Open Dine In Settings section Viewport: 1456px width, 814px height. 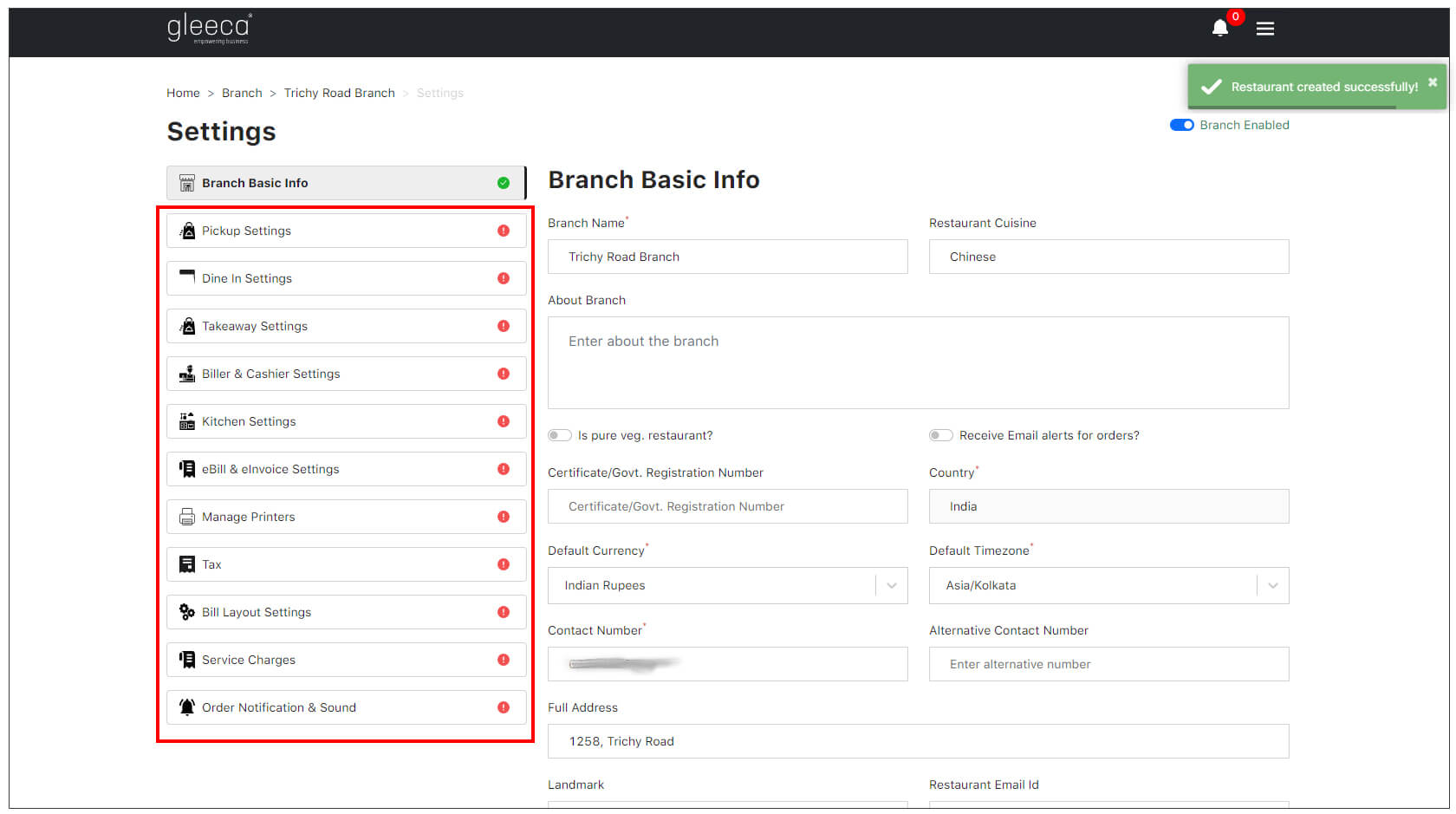coord(347,278)
